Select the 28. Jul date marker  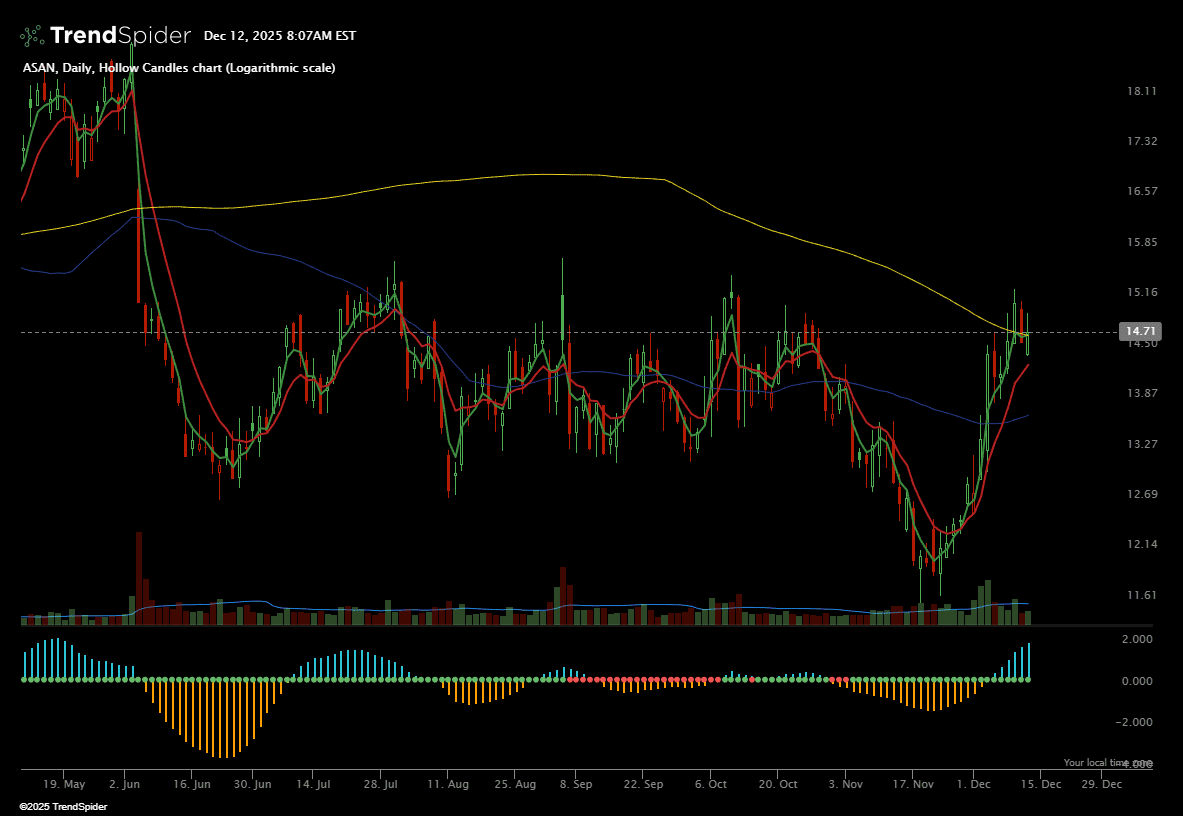coord(381,785)
